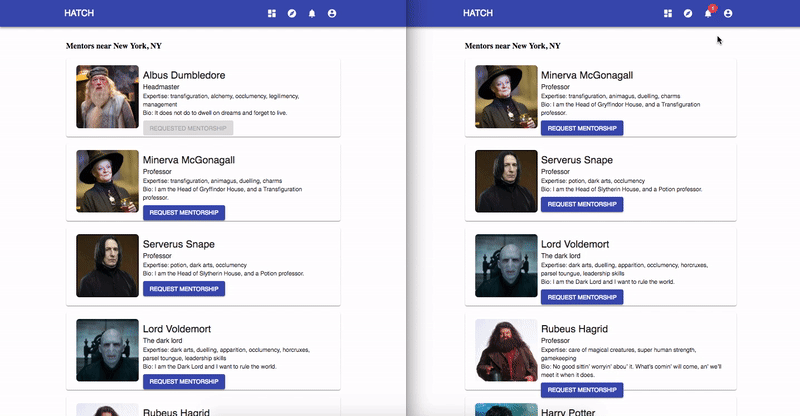Screen dimensions: 800x416
Task: Click Snape's expertise line in right window
Action: (x=593, y=181)
